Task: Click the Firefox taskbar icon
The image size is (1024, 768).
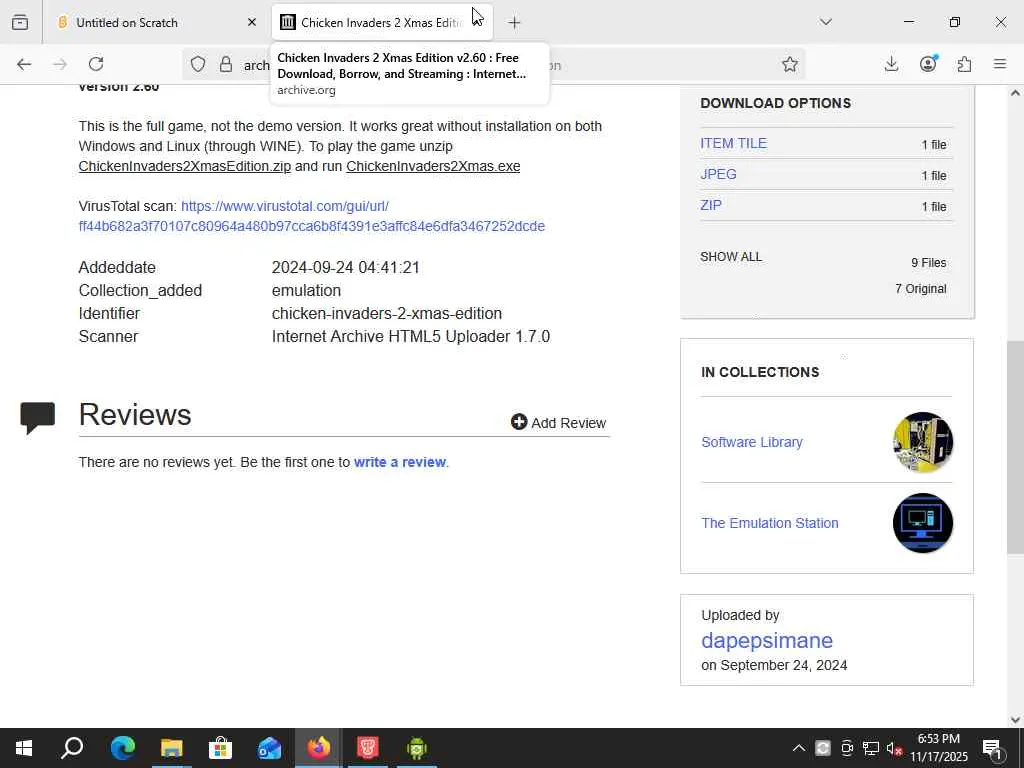Action: click(x=319, y=748)
